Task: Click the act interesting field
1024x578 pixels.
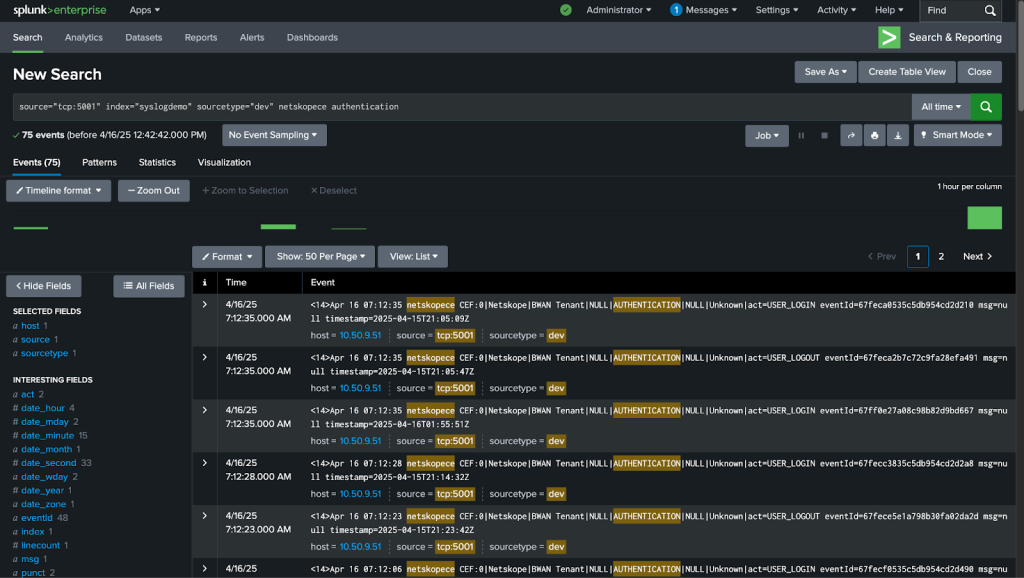Action: click(x=27, y=394)
